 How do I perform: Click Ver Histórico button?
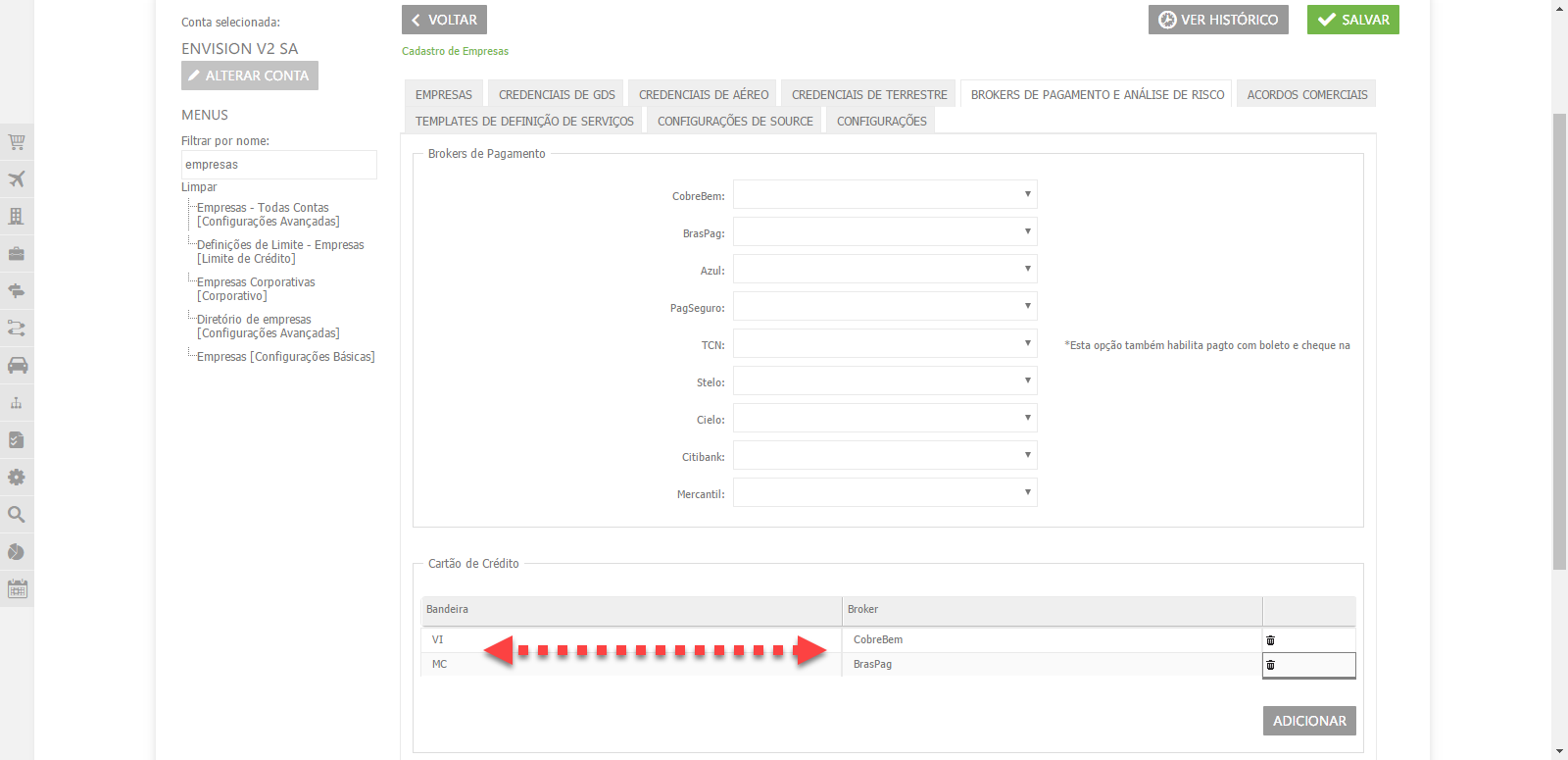(1218, 20)
